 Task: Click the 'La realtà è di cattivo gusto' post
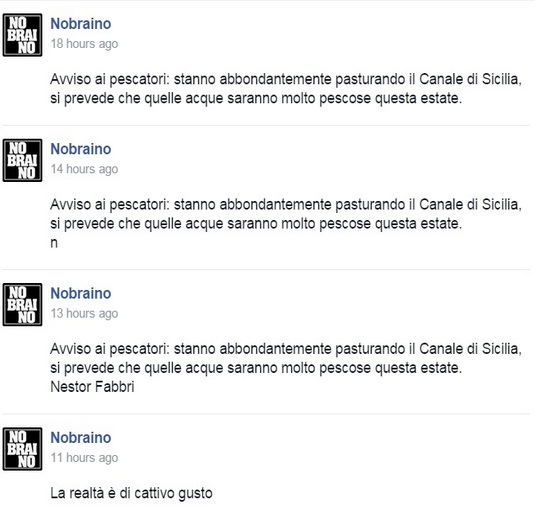(x=131, y=493)
